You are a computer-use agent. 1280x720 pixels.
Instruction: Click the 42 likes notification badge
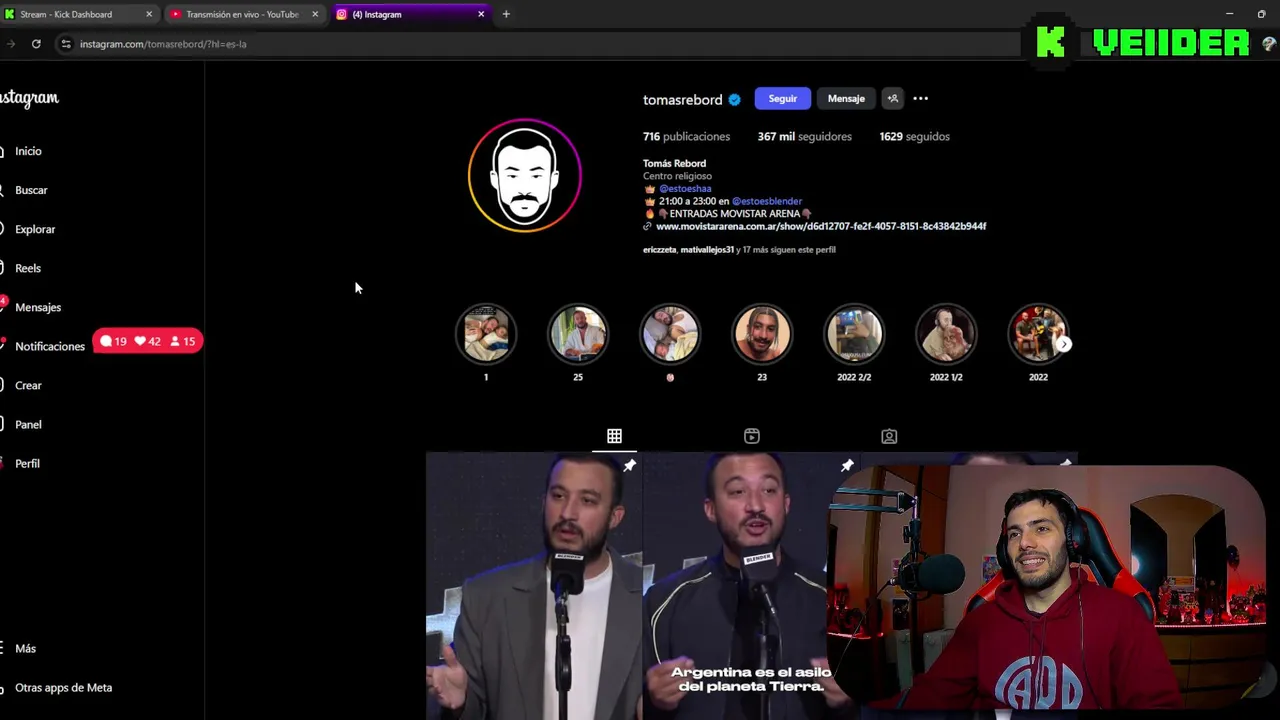coord(147,341)
